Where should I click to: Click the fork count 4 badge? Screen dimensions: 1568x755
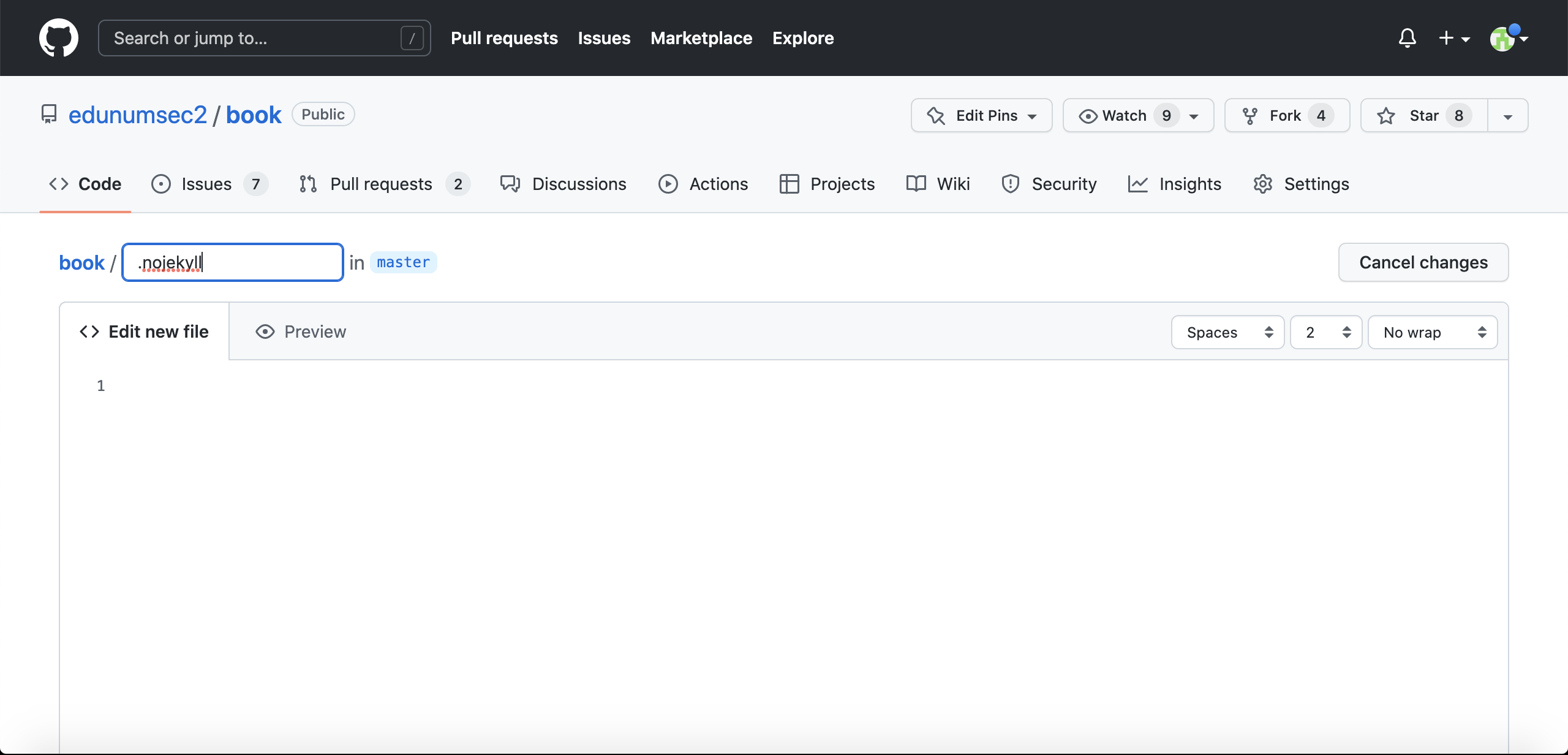point(1321,115)
